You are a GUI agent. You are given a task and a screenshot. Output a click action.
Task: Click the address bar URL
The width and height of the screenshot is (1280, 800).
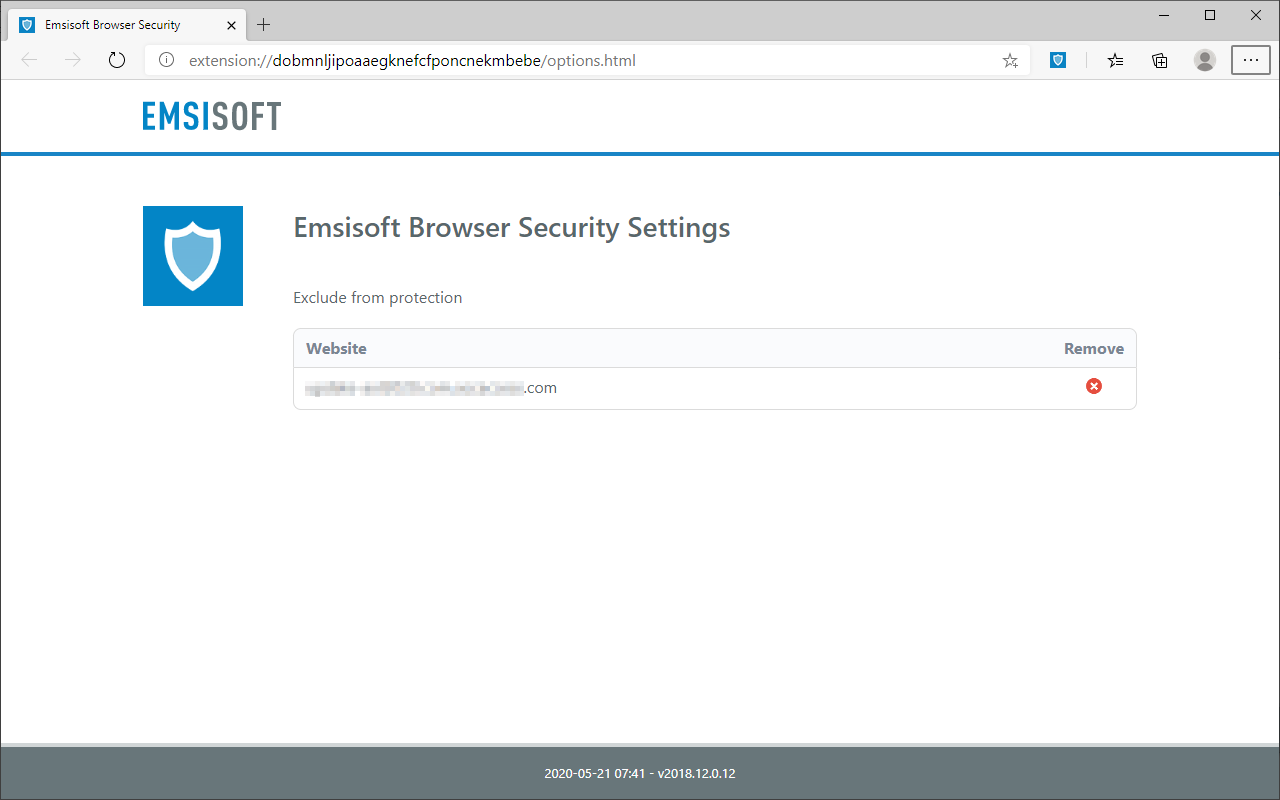click(x=412, y=61)
